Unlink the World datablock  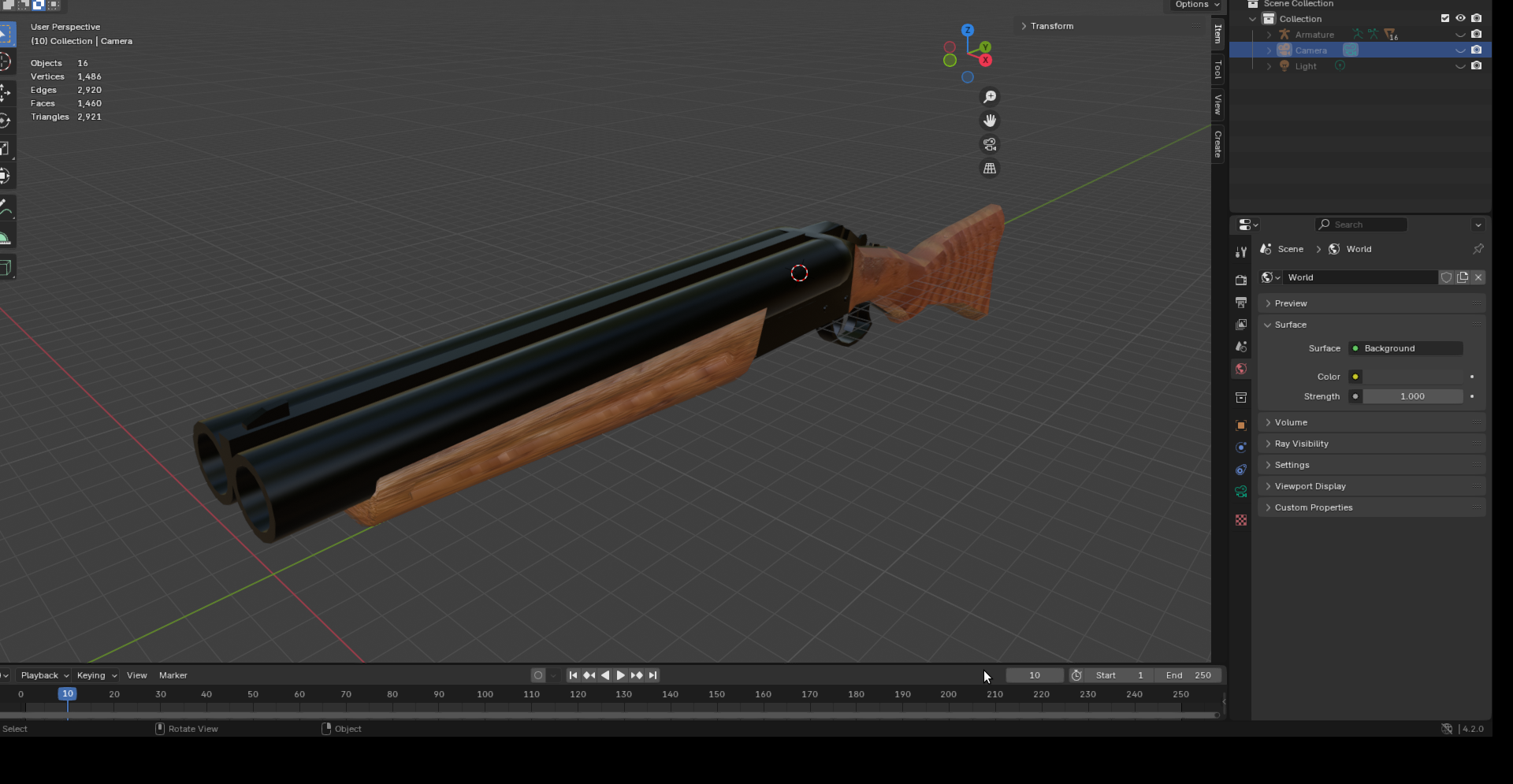[x=1478, y=277]
